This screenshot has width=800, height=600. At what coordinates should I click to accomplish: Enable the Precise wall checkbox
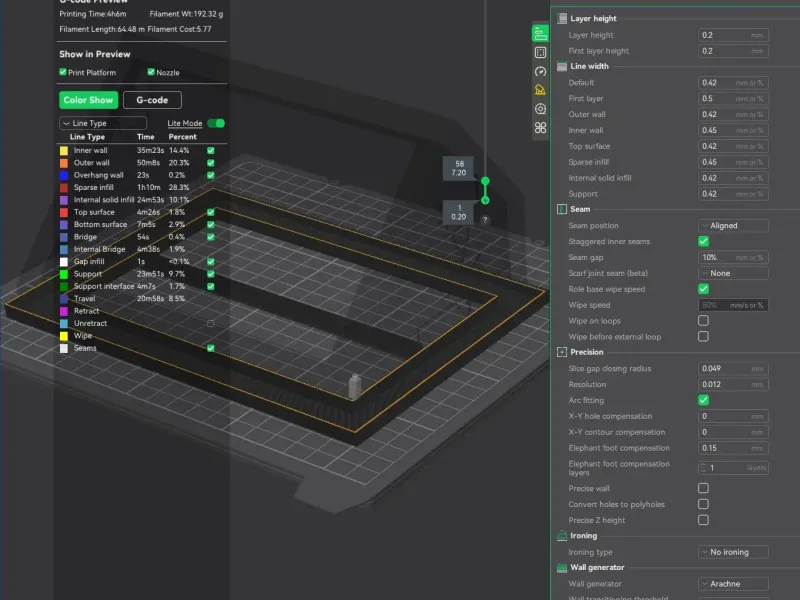[703, 488]
